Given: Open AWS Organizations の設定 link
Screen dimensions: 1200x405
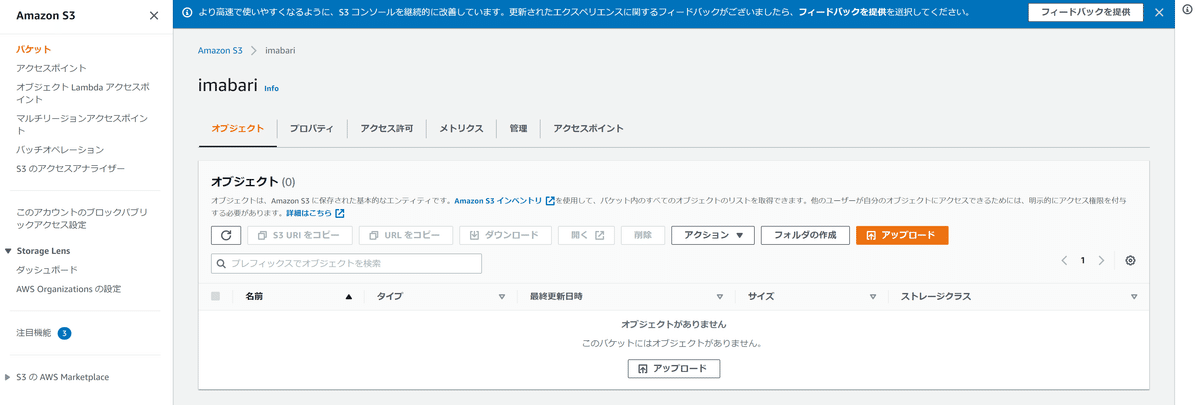Looking at the screenshot, I should coord(68,289).
